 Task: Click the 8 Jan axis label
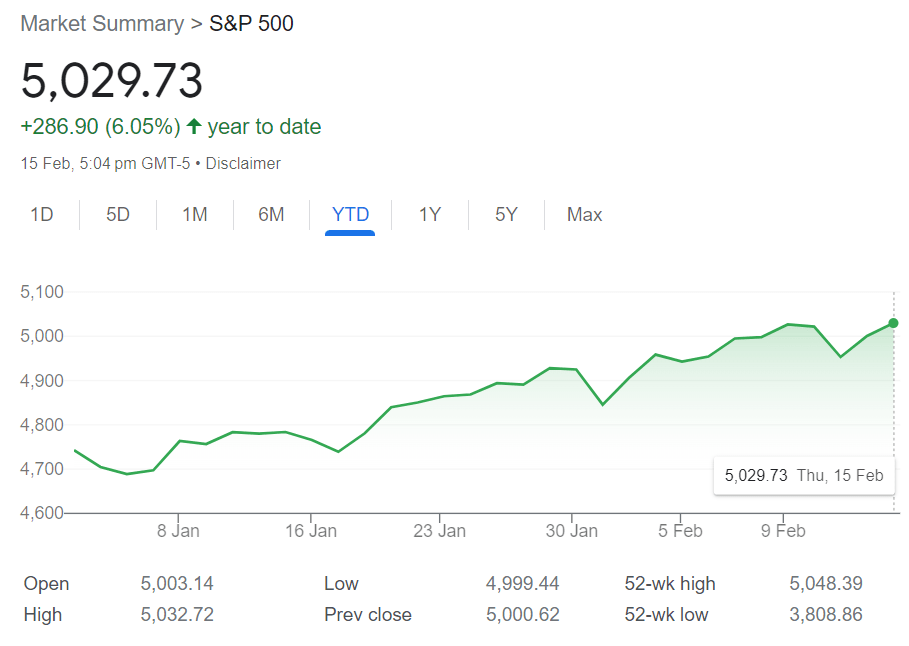178,531
